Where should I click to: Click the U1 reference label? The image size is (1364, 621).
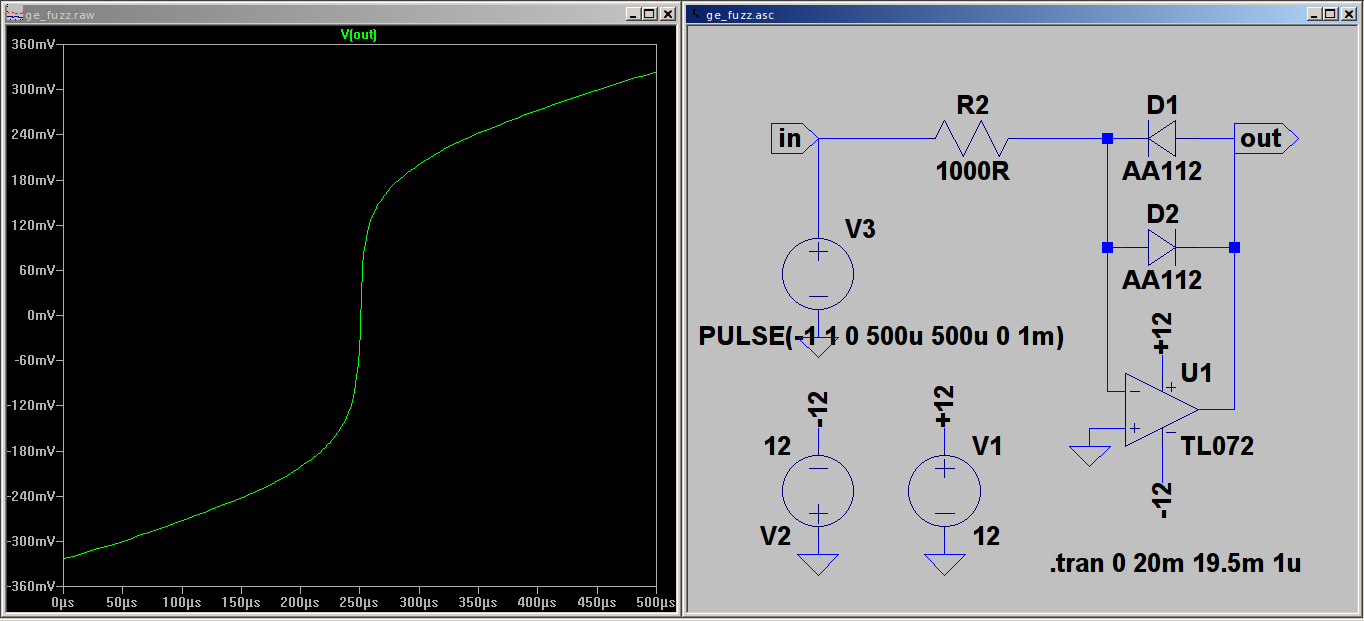pyautogui.click(x=1197, y=373)
